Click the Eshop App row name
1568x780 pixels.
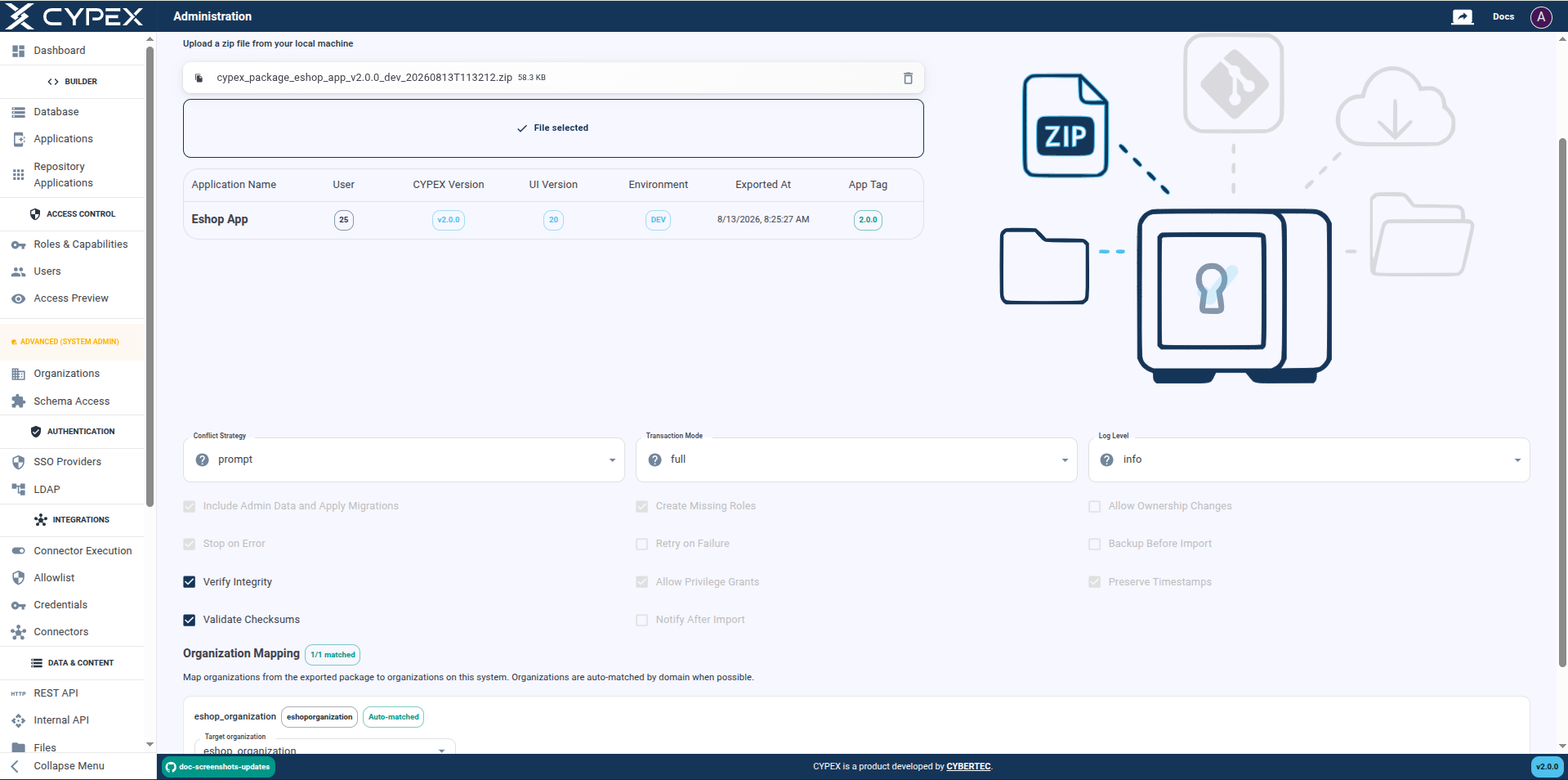click(x=220, y=220)
